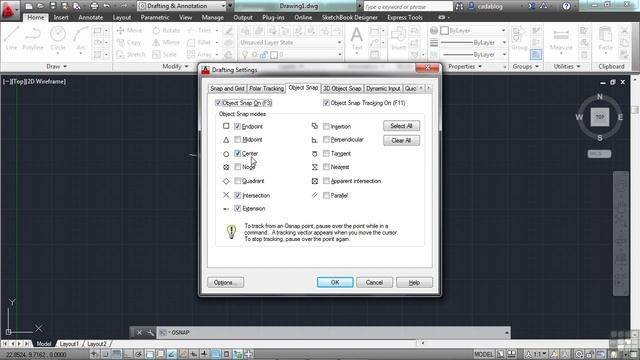This screenshot has height=360, width=640.
Task: Click the TOP face of the ViewCube
Action: 600,117
